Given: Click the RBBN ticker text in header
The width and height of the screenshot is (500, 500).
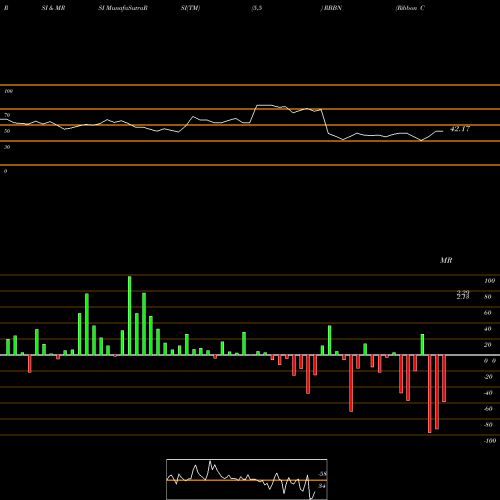Looking at the screenshot, I should tap(333, 8).
